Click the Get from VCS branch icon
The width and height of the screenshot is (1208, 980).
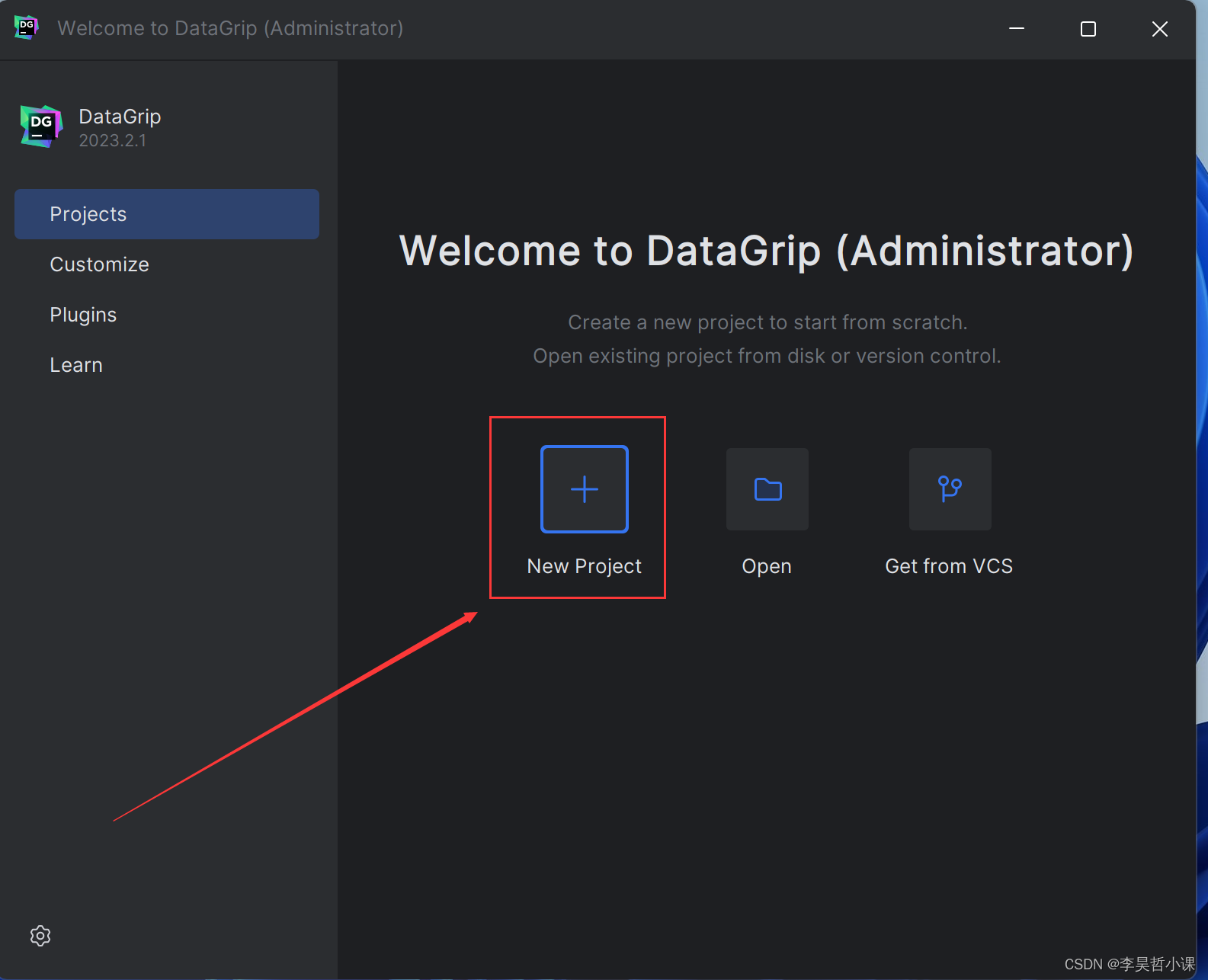pos(950,489)
